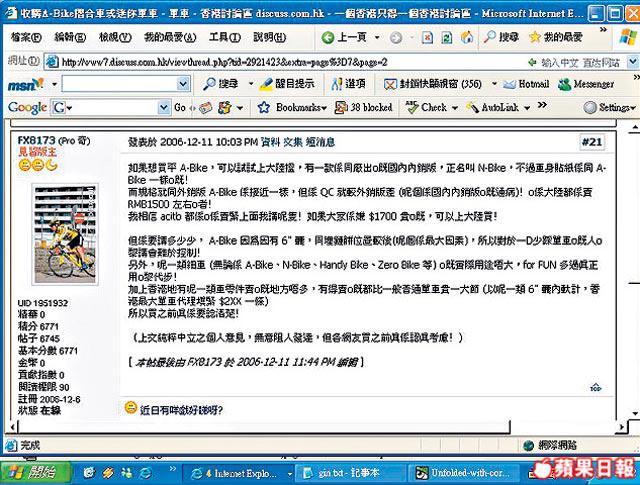Click the vertical scrollbar up arrow

tap(634, 129)
